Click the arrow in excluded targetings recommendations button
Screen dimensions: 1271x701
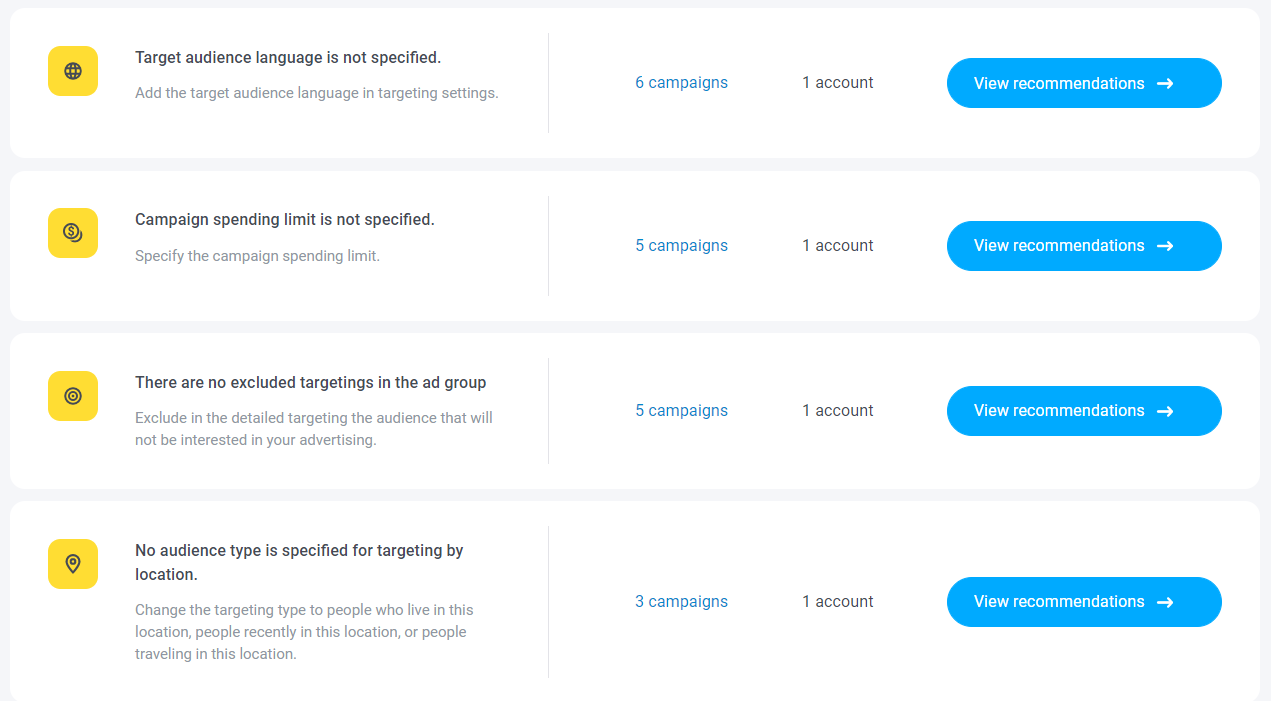tap(1165, 411)
